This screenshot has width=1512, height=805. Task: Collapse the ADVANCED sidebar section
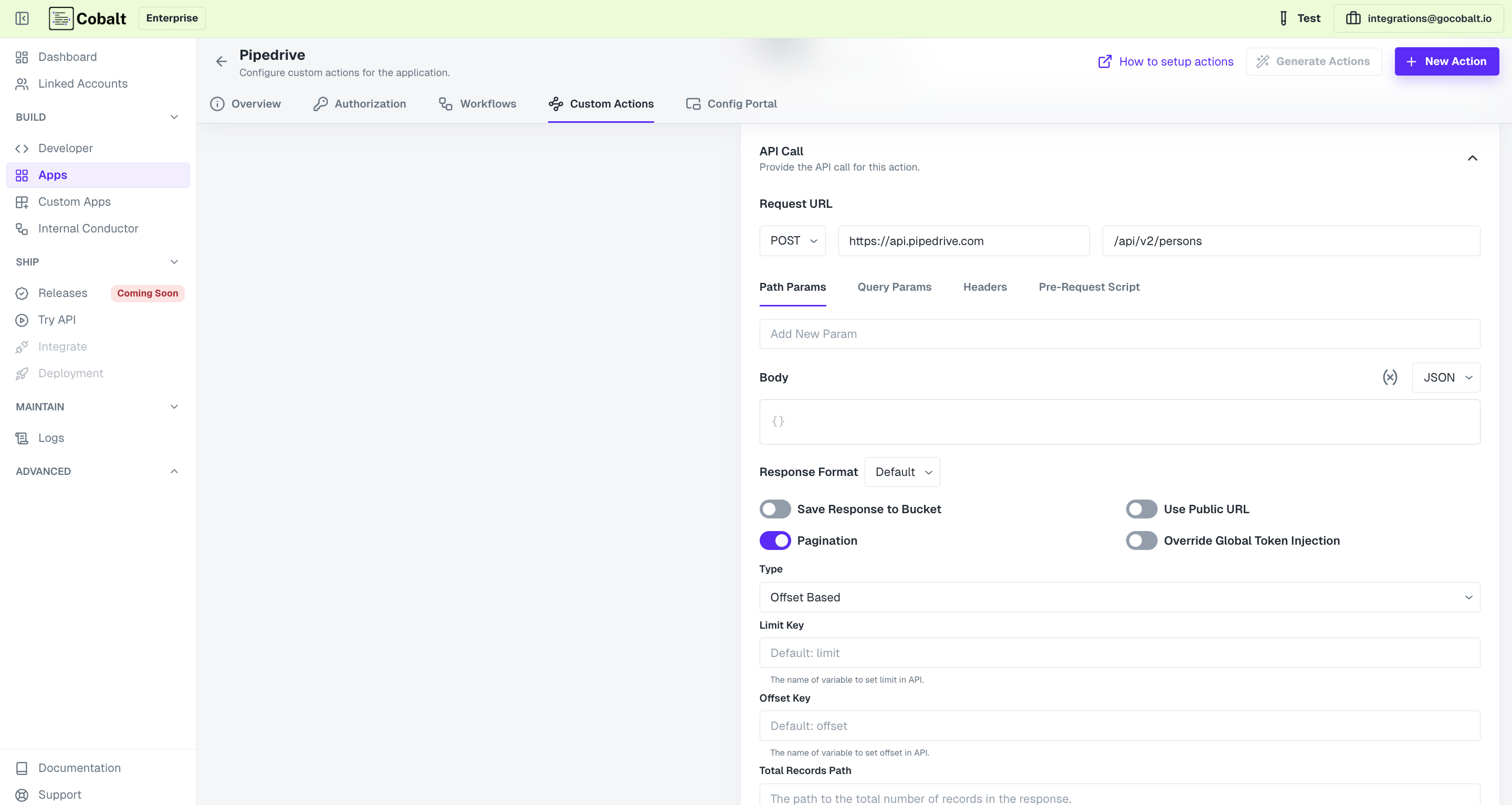pos(173,471)
